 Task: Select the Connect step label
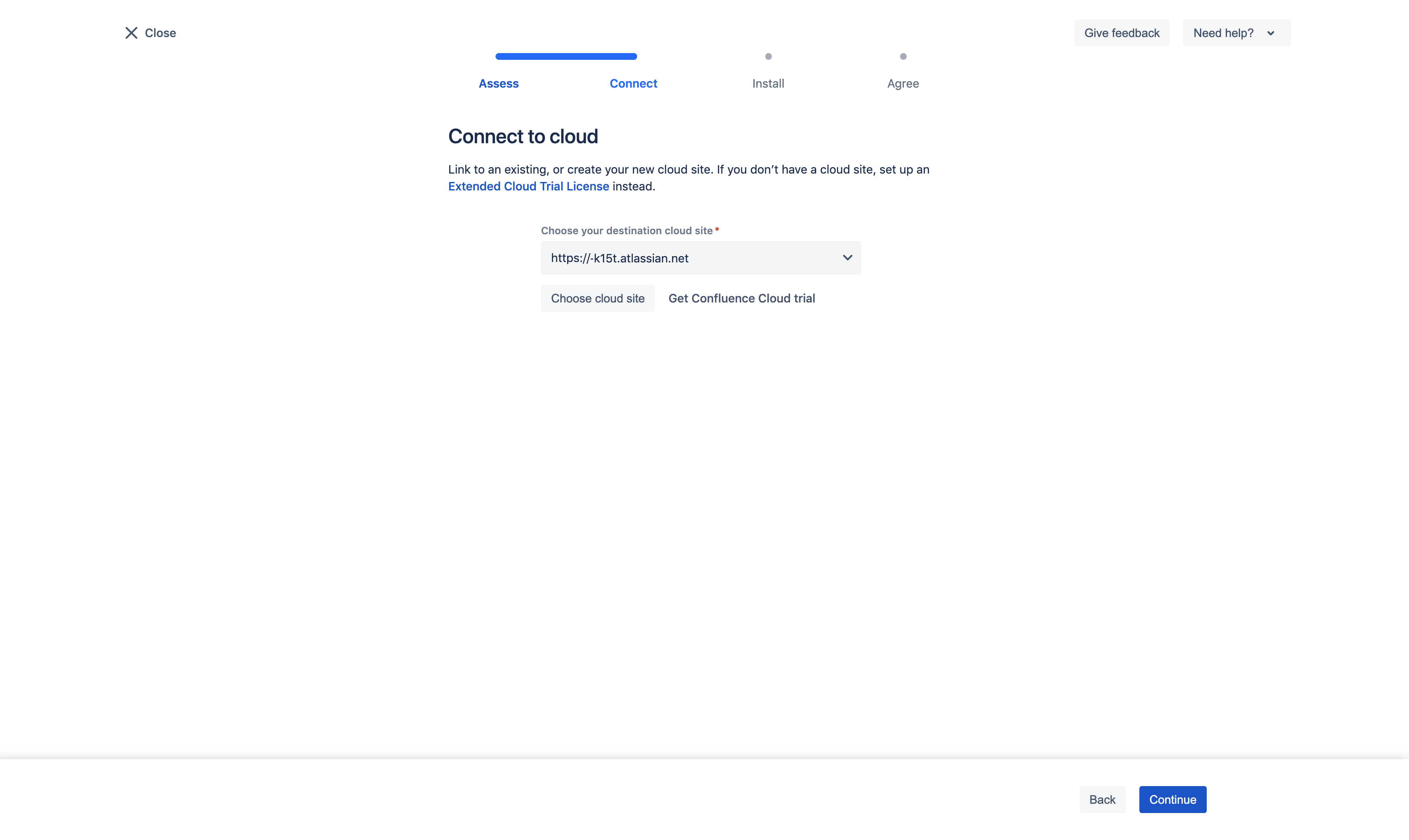click(x=633, y=83)
